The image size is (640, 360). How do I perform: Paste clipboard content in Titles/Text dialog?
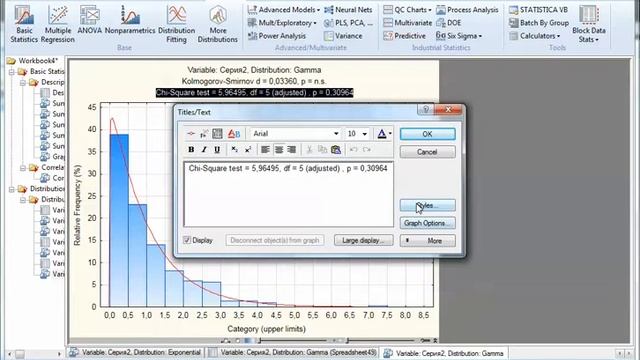pos(336,150)
